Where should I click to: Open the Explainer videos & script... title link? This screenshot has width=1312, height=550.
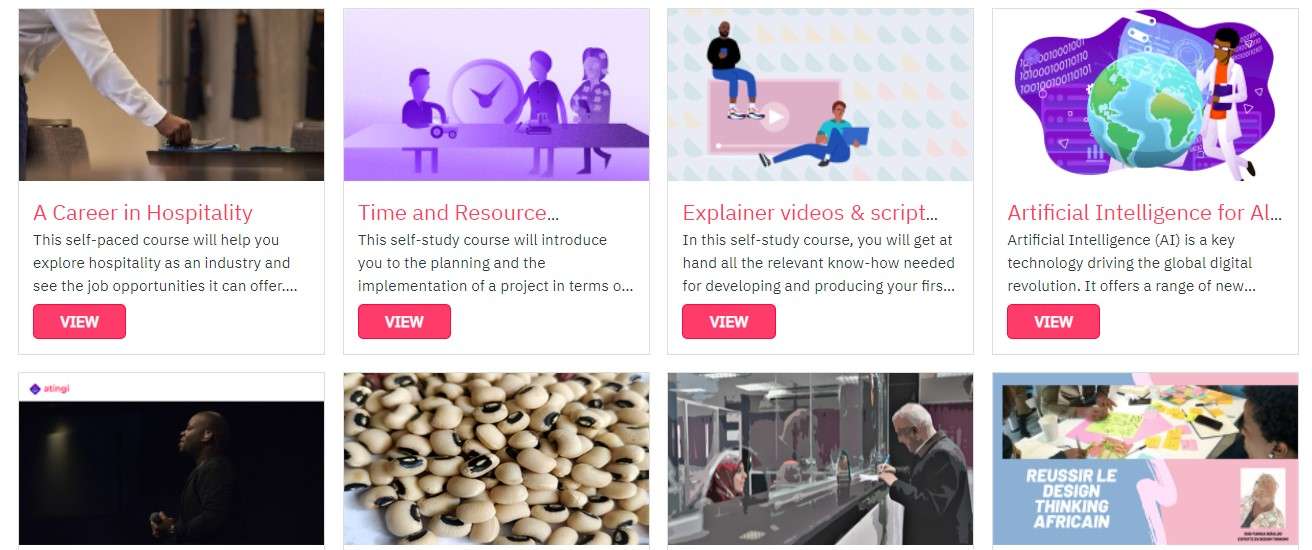point(810,213)
